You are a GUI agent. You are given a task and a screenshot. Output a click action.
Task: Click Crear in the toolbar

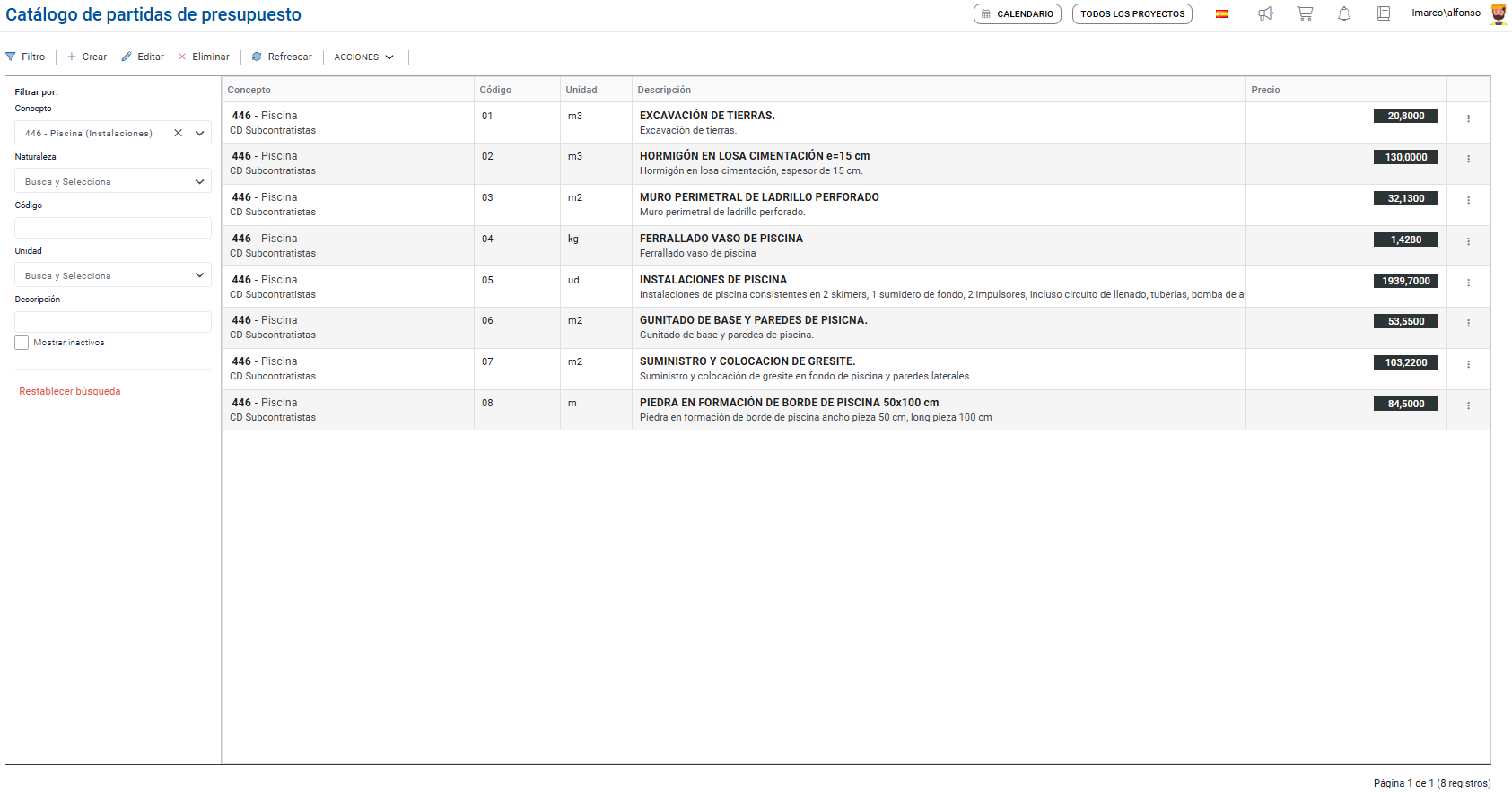tap(87, 57)
